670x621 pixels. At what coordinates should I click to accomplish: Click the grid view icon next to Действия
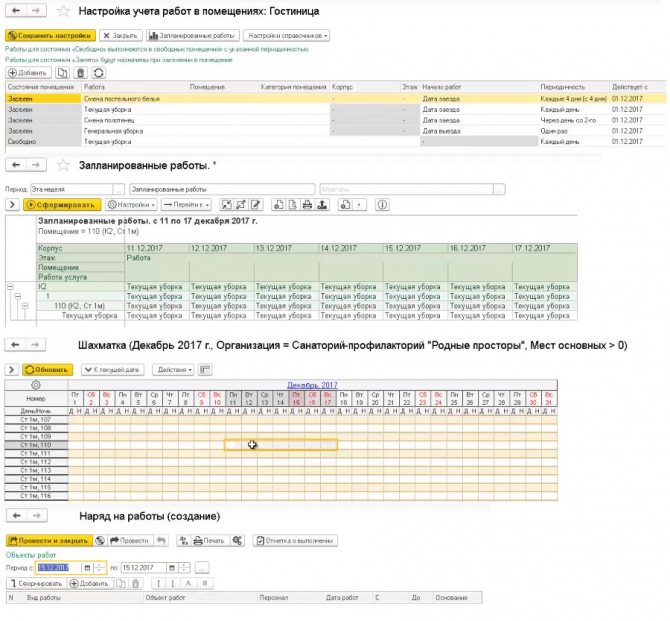click(x=205, y=370)
